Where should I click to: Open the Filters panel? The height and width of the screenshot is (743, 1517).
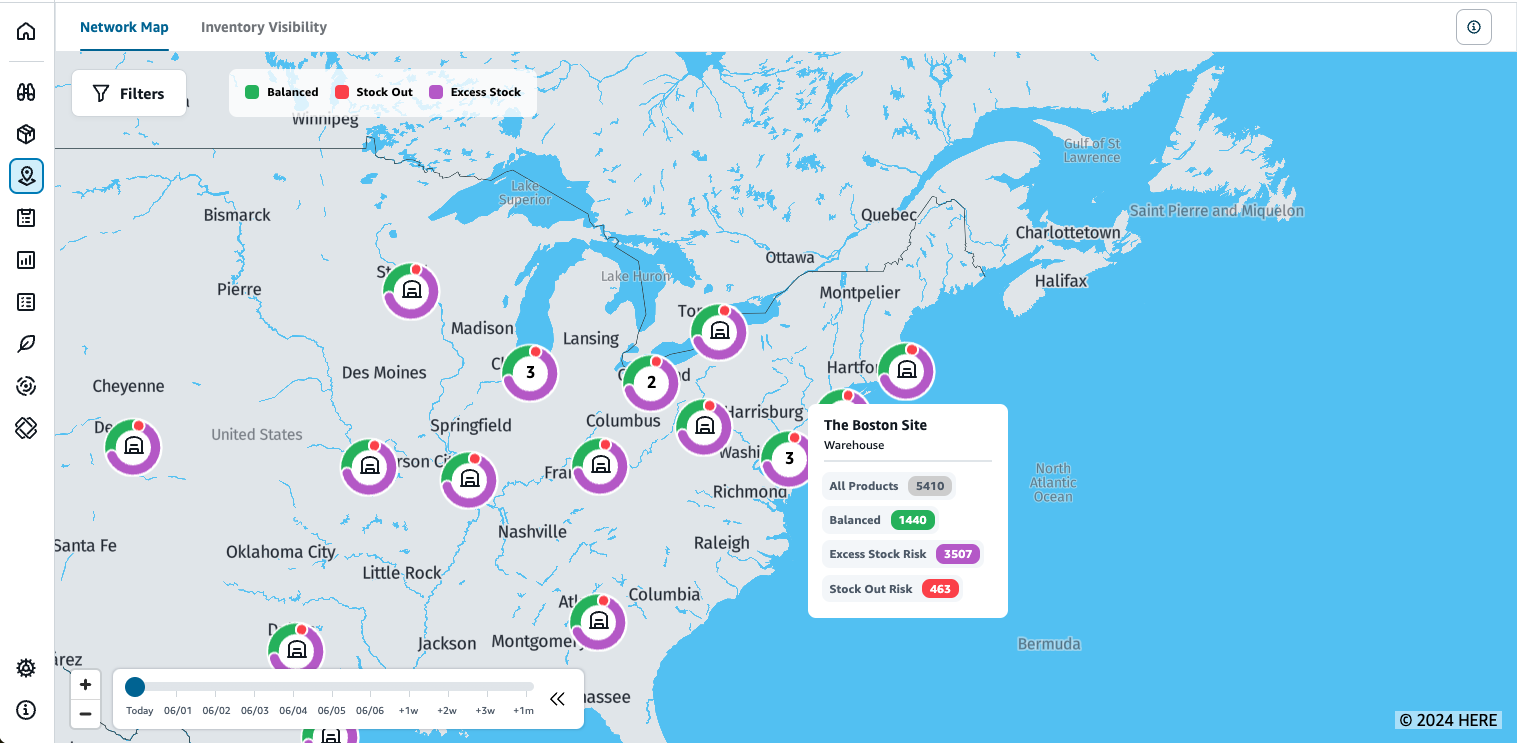(x=129, y=93)
